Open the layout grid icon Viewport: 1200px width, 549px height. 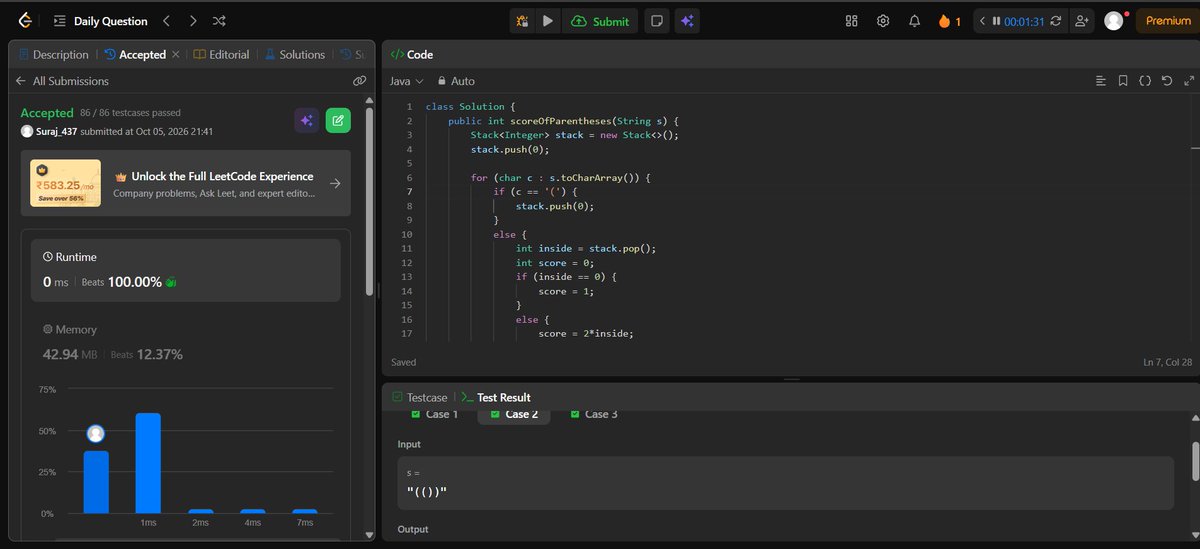click(x=852, y=21)
